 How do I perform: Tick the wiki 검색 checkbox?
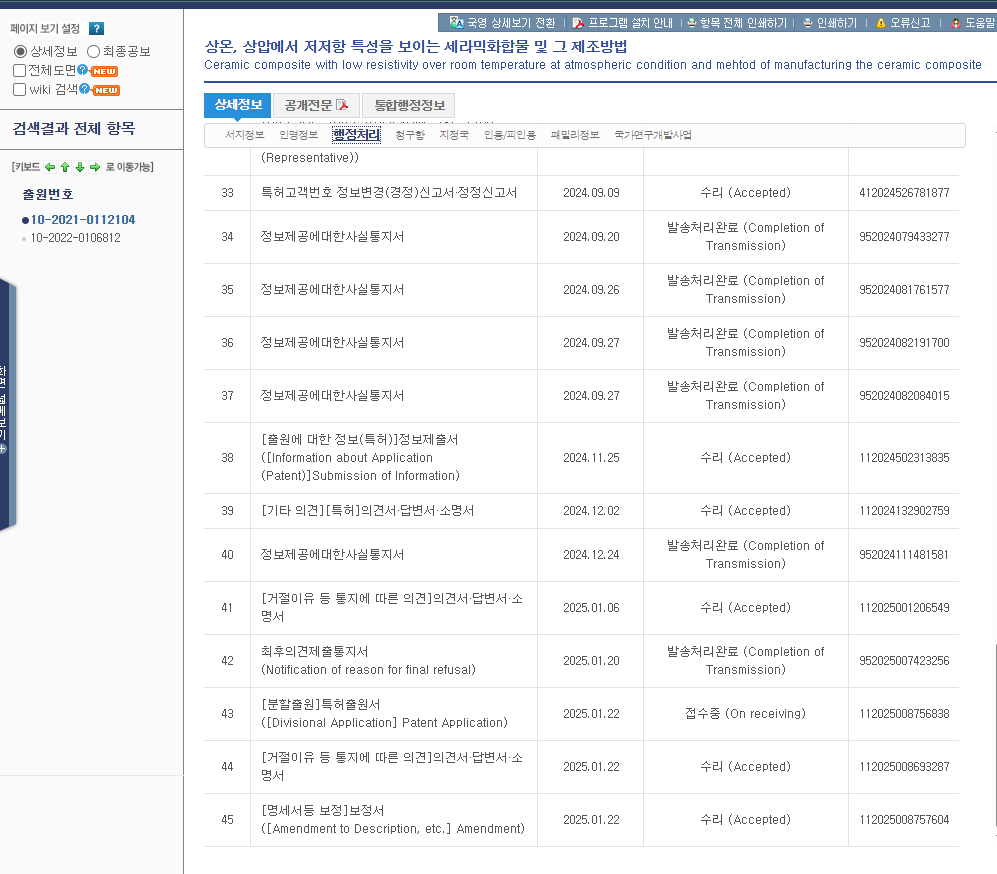coord(20,89)
